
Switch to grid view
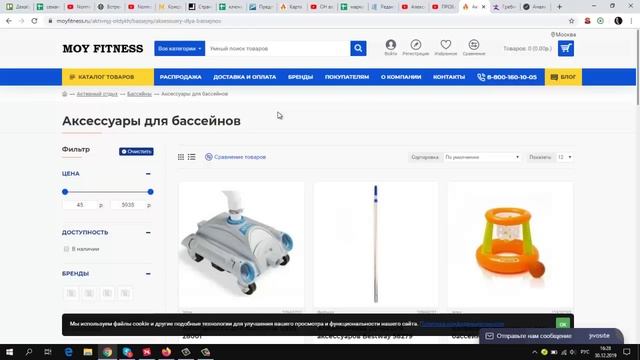181,157
